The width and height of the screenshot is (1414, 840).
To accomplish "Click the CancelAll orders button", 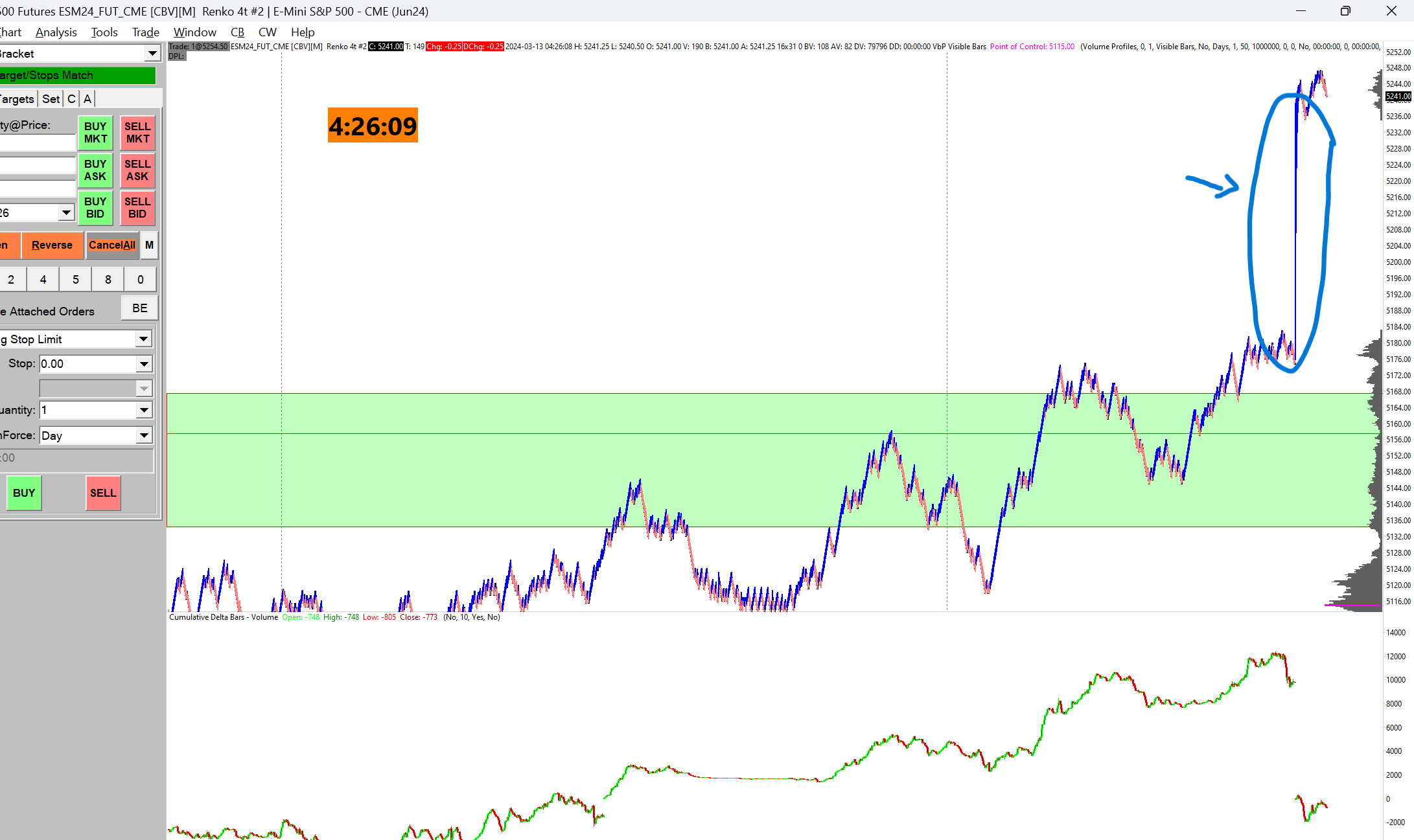I will pos(112,245).
